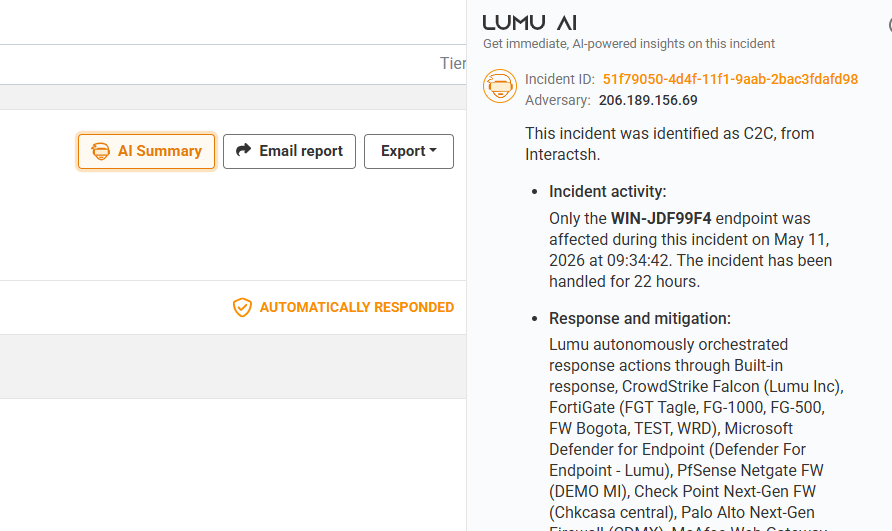
Task: Click the shield icon beside Automatically Responded
Action: tap(242, 307)
